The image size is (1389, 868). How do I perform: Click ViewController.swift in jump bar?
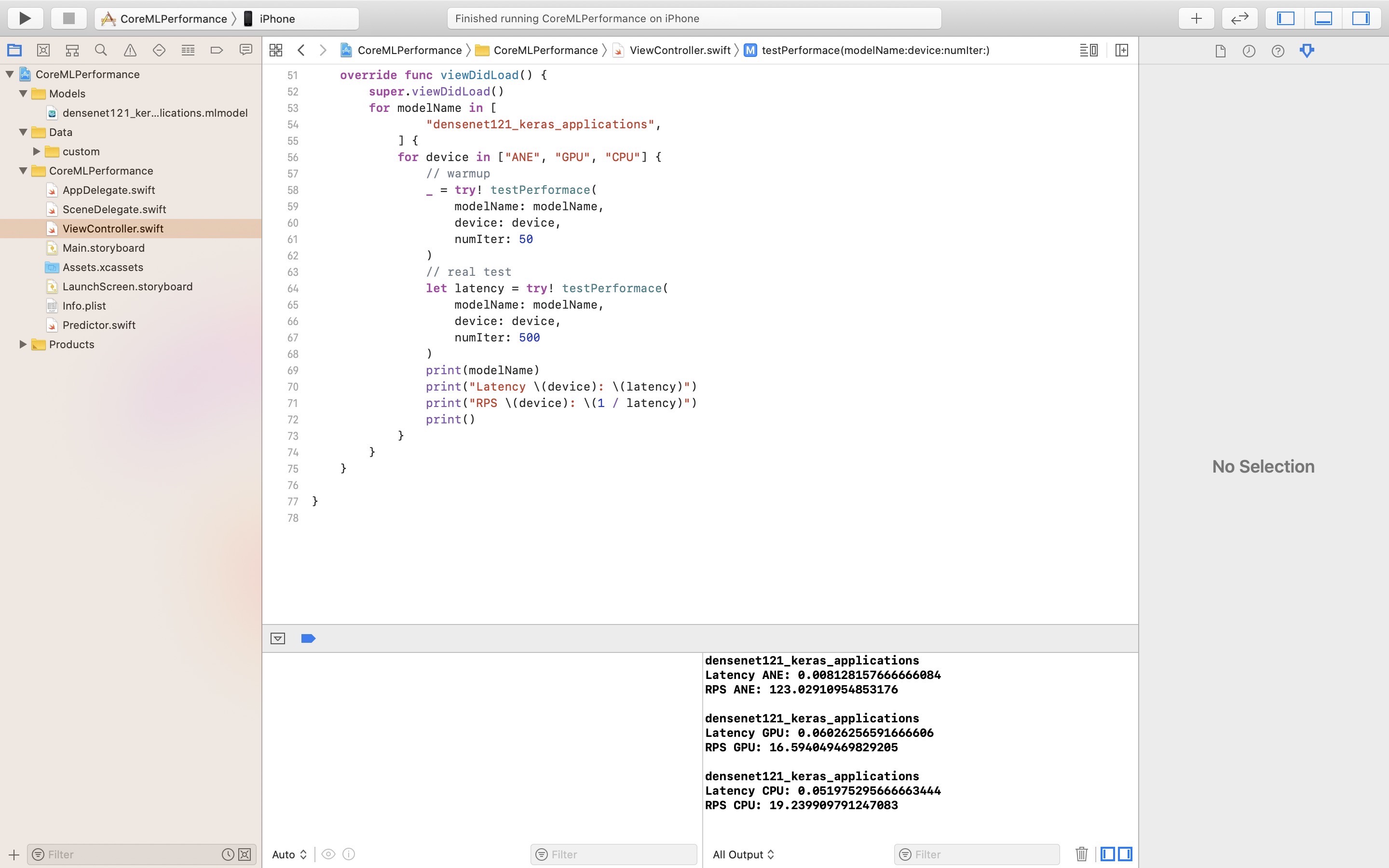point(680,51)
